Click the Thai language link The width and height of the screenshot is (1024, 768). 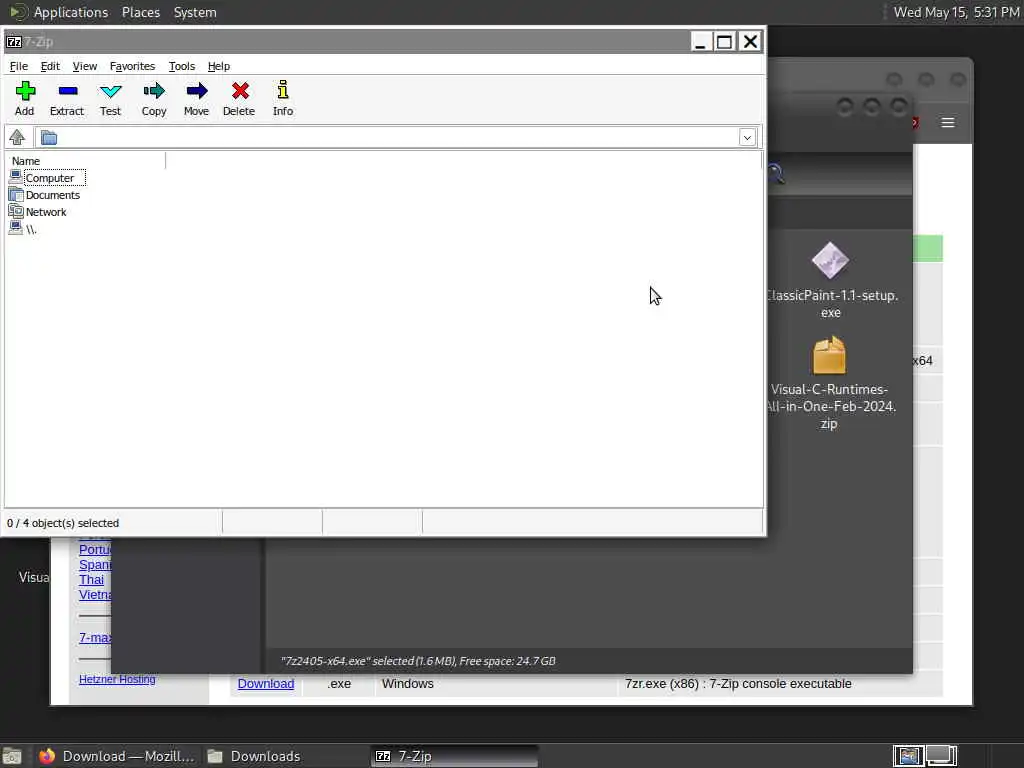click(91, 580)
